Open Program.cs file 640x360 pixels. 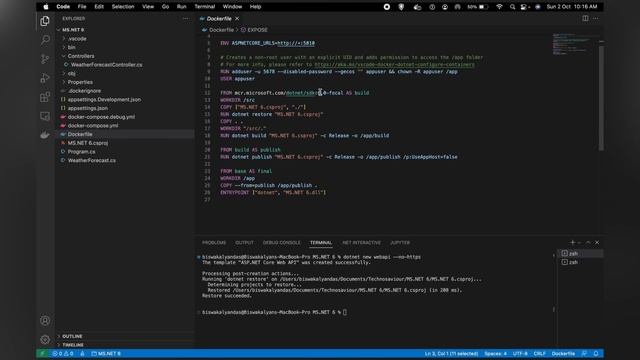coord(81,151)
